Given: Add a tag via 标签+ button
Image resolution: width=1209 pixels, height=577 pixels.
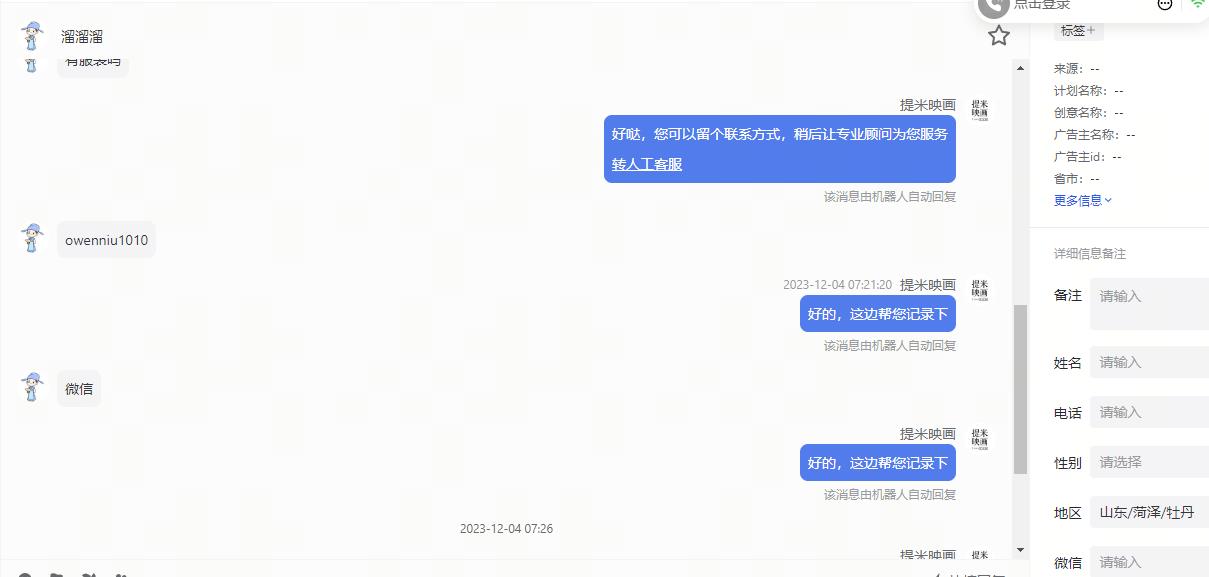Looking at the screenshot, I should coord(1078,31).
